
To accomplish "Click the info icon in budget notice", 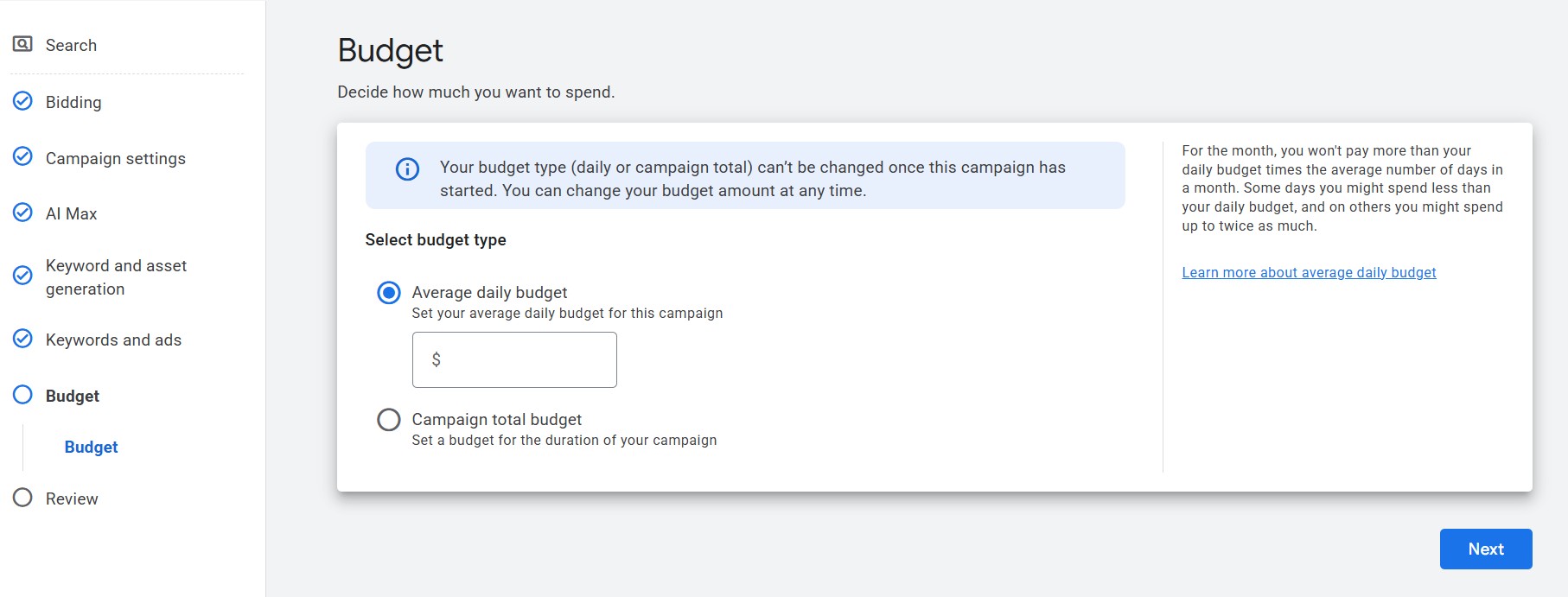I will pyautogui.click(x=407, y=169).
